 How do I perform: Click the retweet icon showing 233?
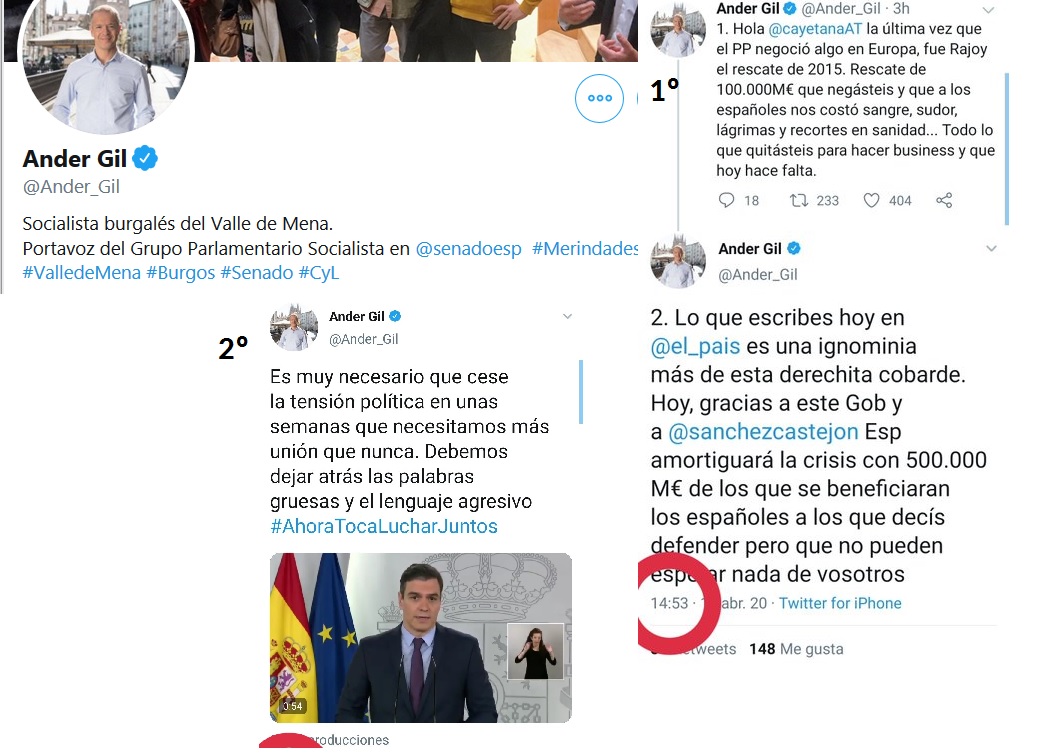click(x=799, y=200)
